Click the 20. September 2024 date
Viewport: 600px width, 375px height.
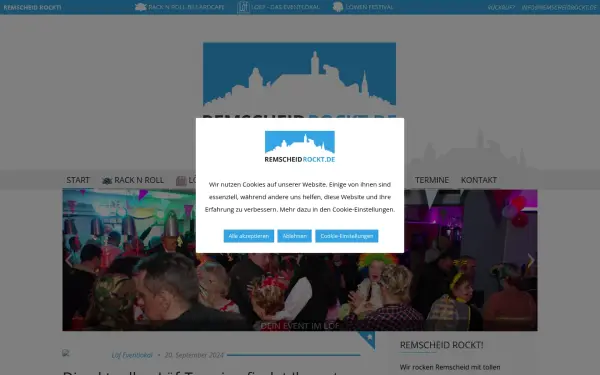[x=194, y=355]
